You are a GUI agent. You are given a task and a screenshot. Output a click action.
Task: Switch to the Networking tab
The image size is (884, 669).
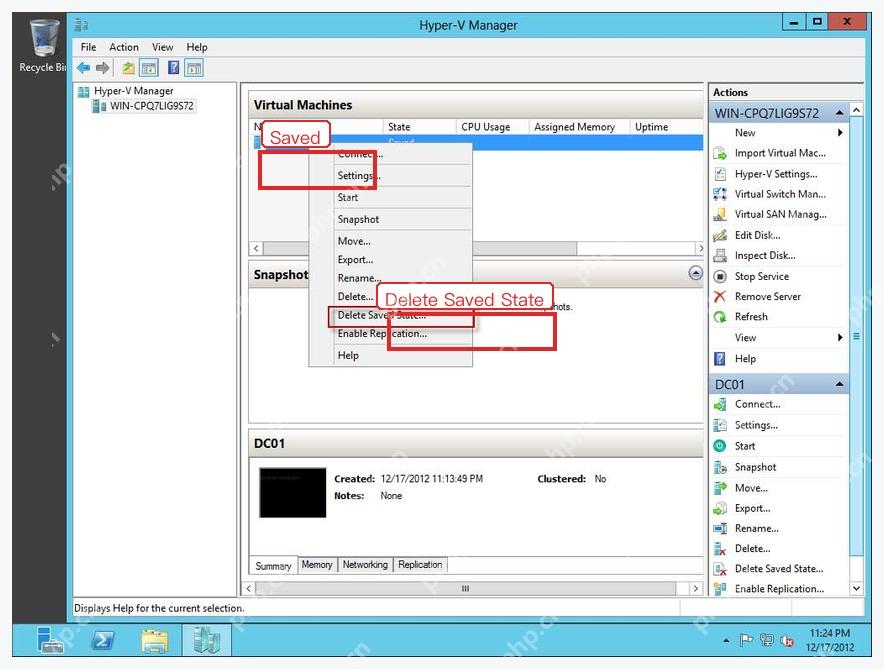[365, 565]
